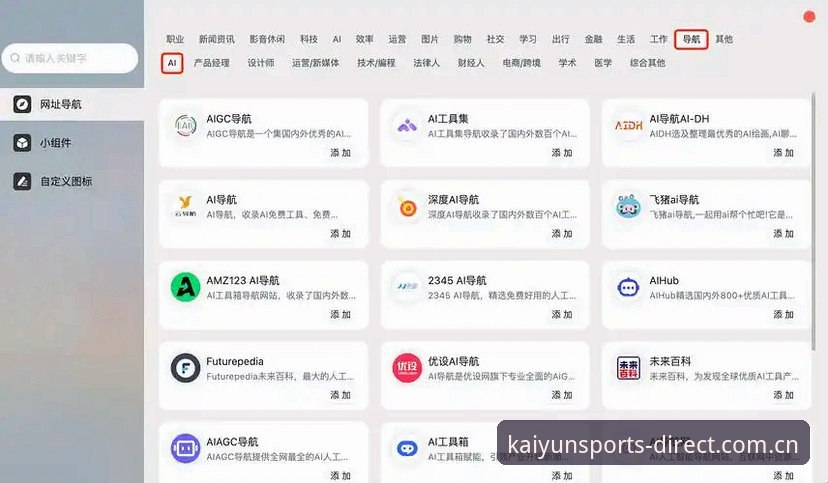Select the 图片 category tab
This screenshot has width=828, height=483.
click(x=430, y=39)
